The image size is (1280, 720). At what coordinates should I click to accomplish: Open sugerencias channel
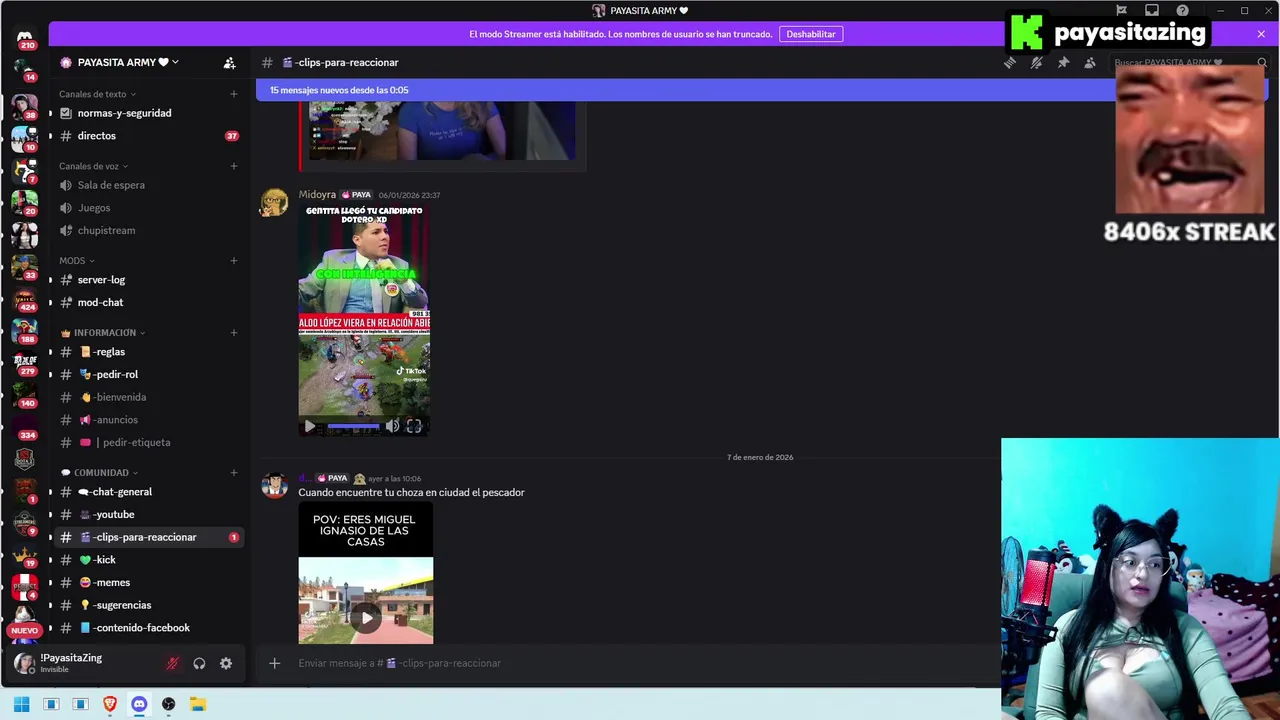click(x=148, y=605)
